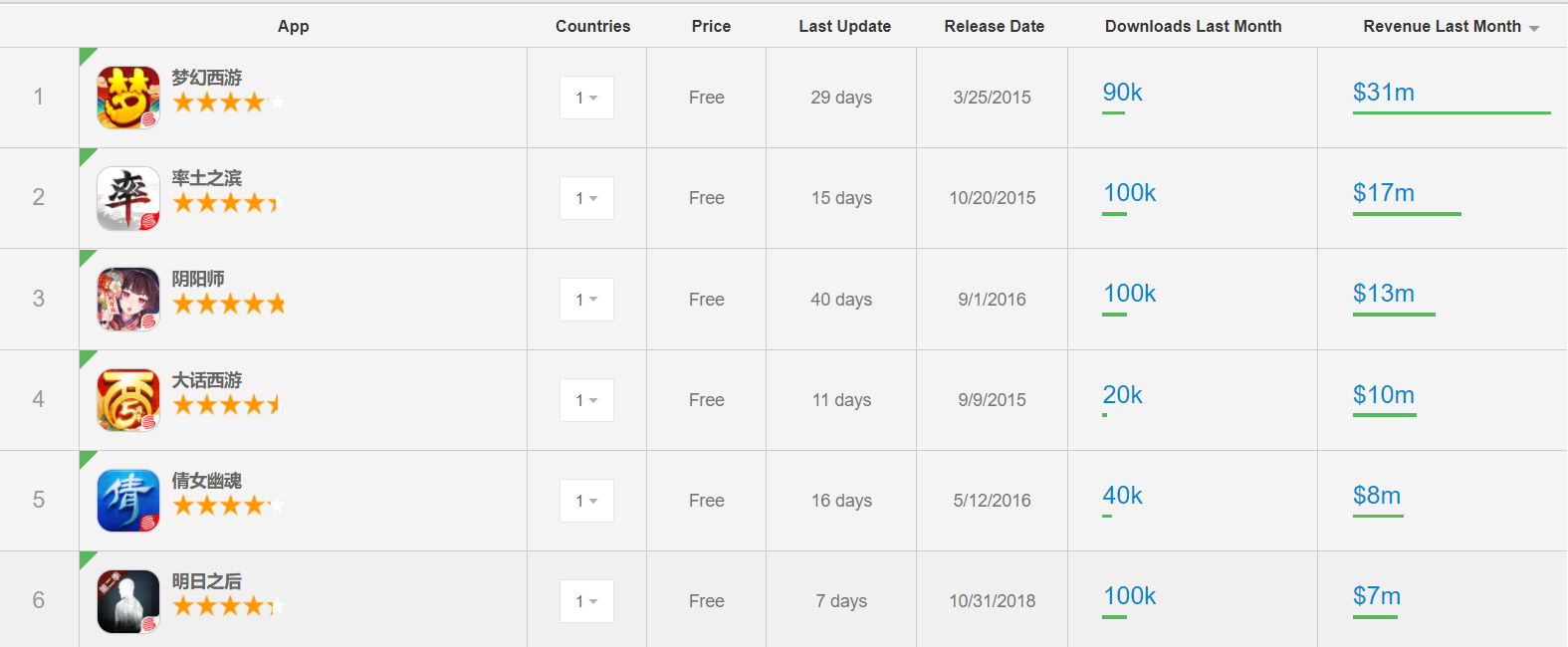The width and height of the screenshot is (1568, 647).
Task: Open the 阴阳师 app icon
Action: pyautogui.click(x=128, y=299)
